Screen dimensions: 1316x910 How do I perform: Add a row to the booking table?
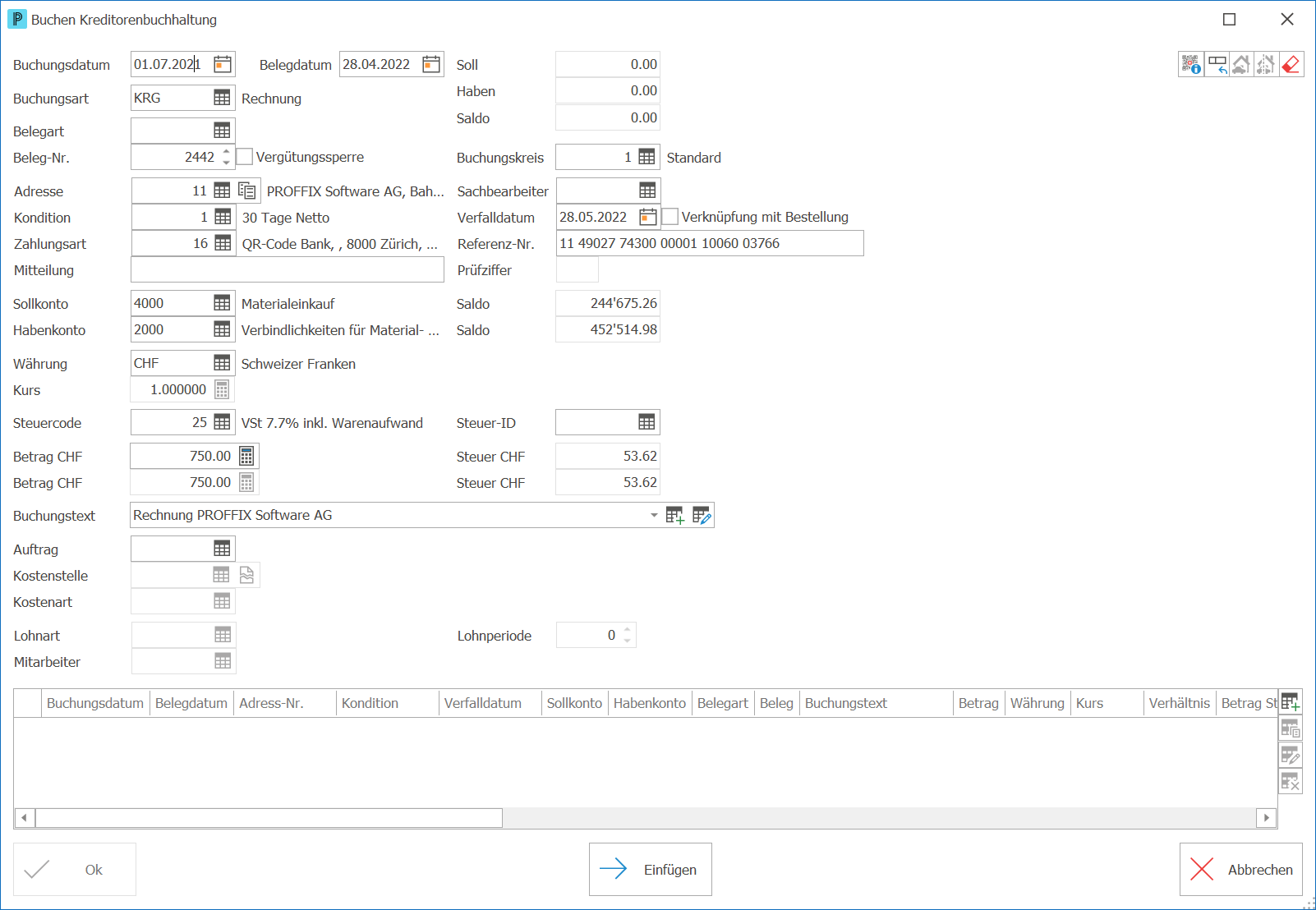pos(1291,702)
